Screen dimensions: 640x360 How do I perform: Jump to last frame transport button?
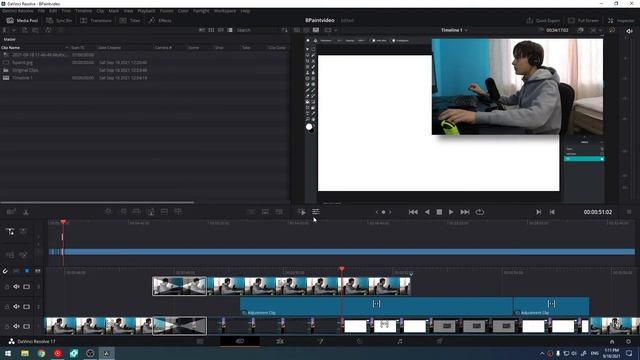pos(465,212)
